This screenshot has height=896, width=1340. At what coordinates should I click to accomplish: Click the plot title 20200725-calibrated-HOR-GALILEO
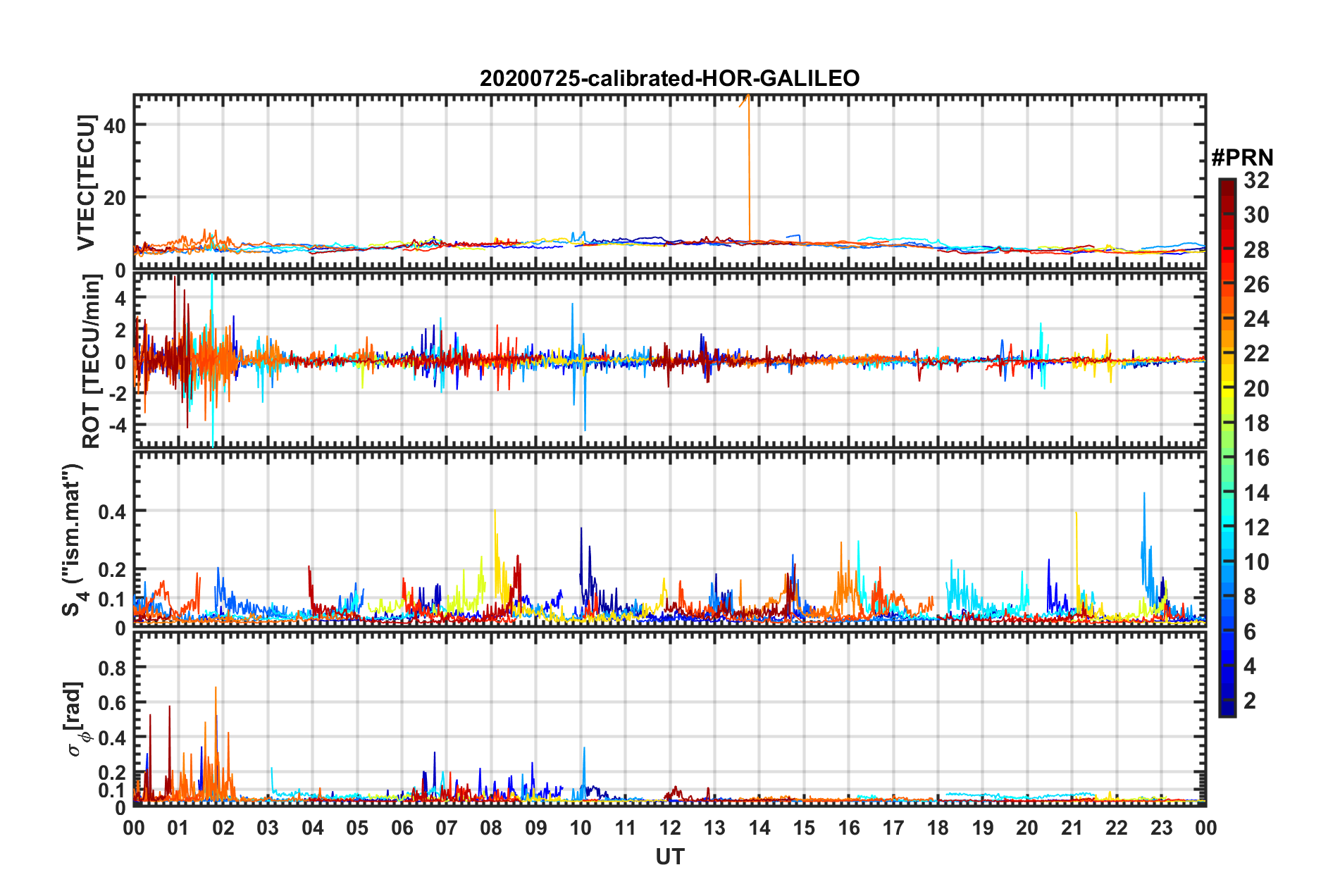[x=669, y=78]
